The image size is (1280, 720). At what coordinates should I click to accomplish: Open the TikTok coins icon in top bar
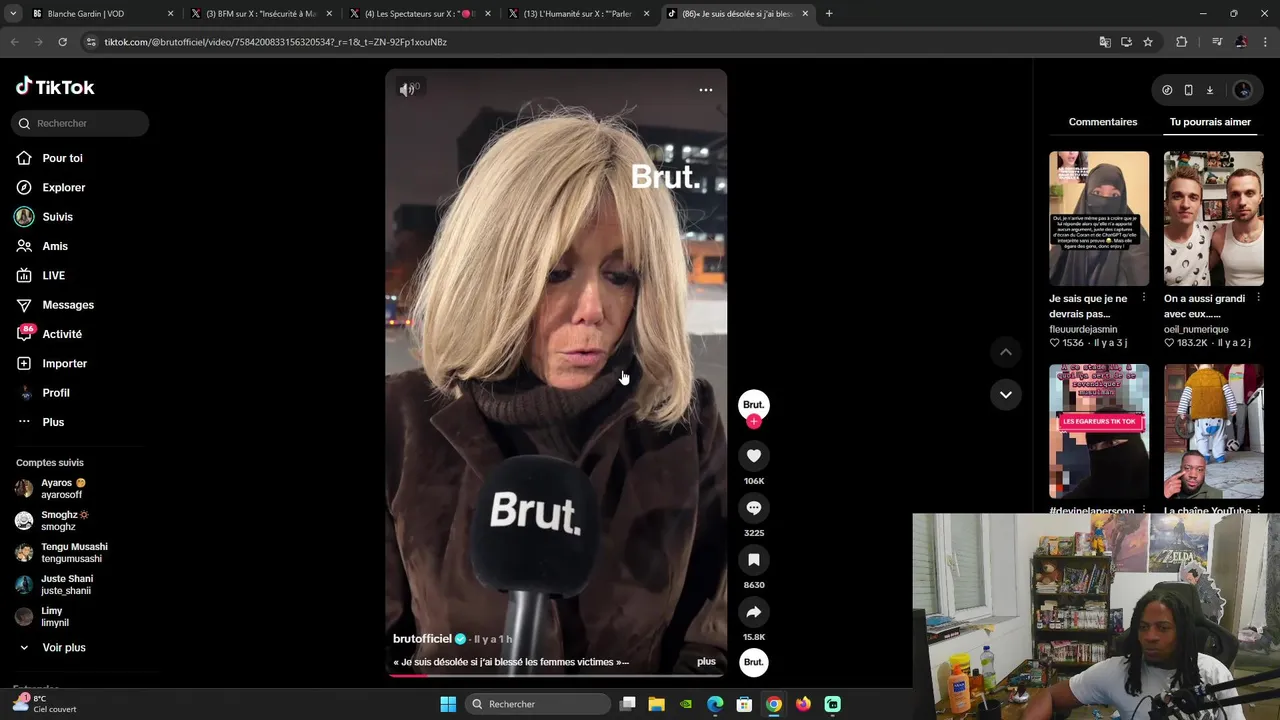(1167, 90)
